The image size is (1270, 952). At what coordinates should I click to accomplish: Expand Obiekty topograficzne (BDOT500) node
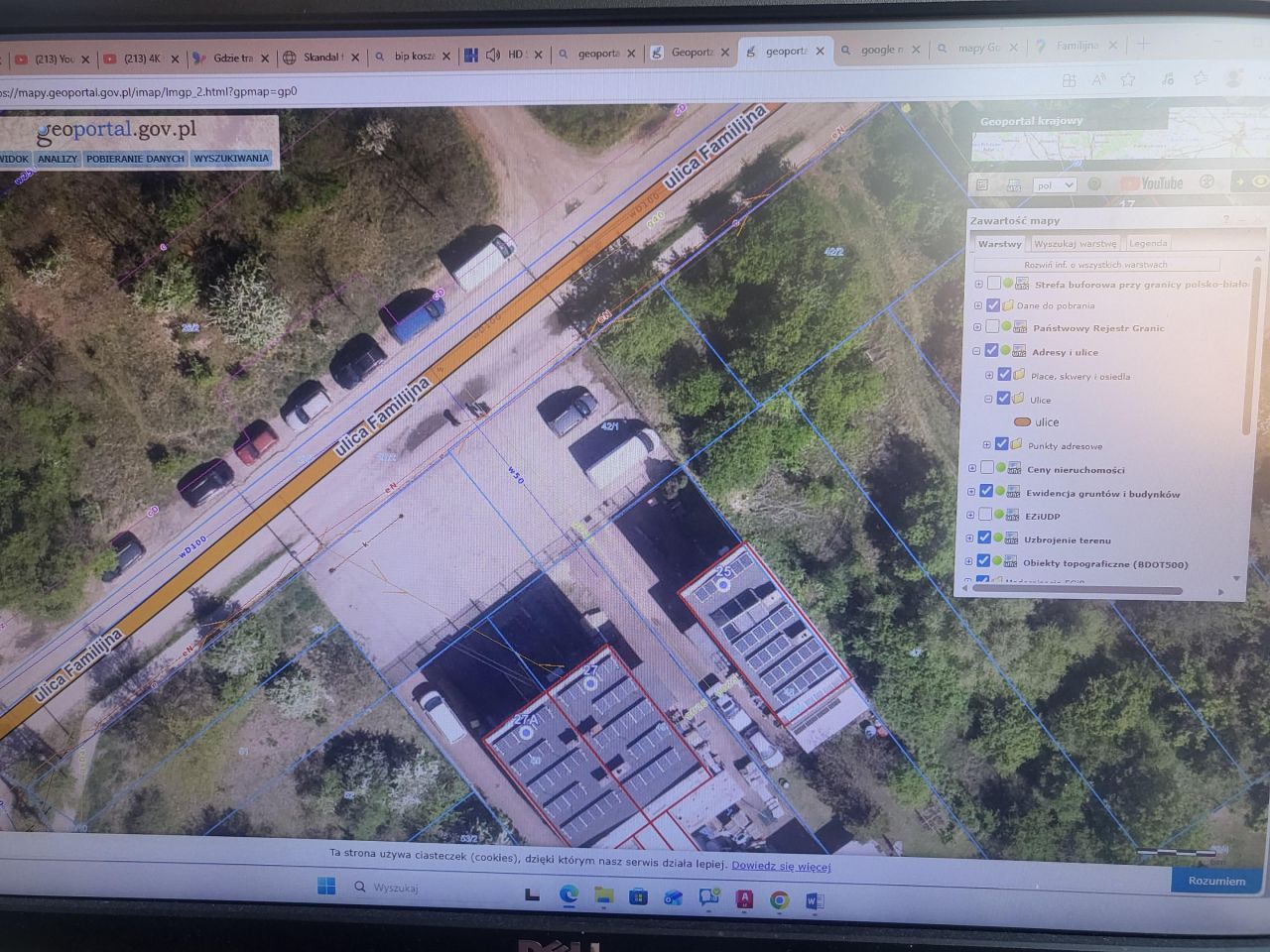click(x=970, y=562)
